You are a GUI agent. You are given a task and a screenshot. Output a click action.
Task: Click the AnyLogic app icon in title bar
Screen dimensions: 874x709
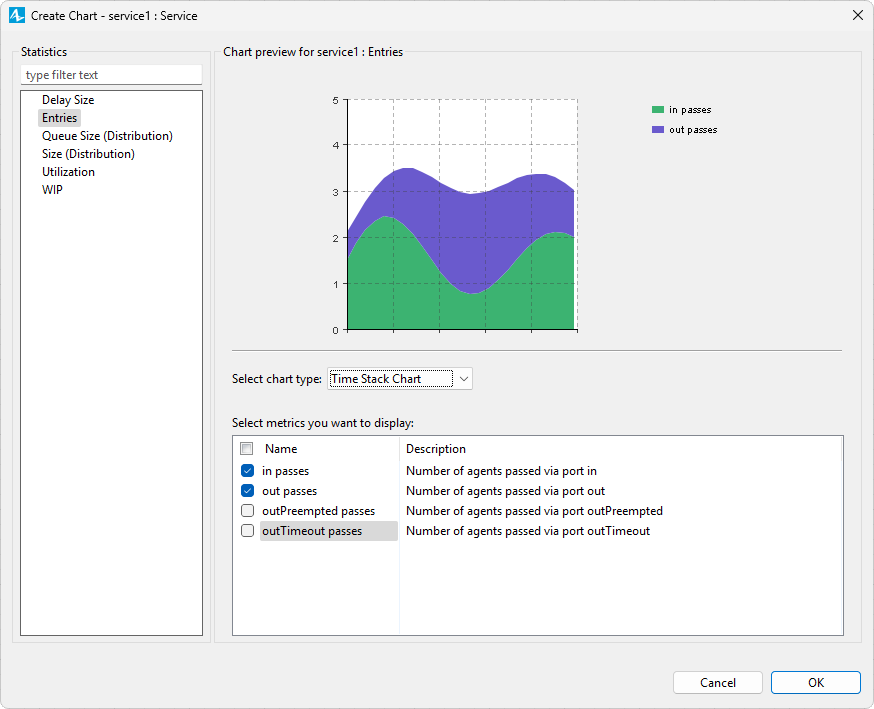(16, 15)
